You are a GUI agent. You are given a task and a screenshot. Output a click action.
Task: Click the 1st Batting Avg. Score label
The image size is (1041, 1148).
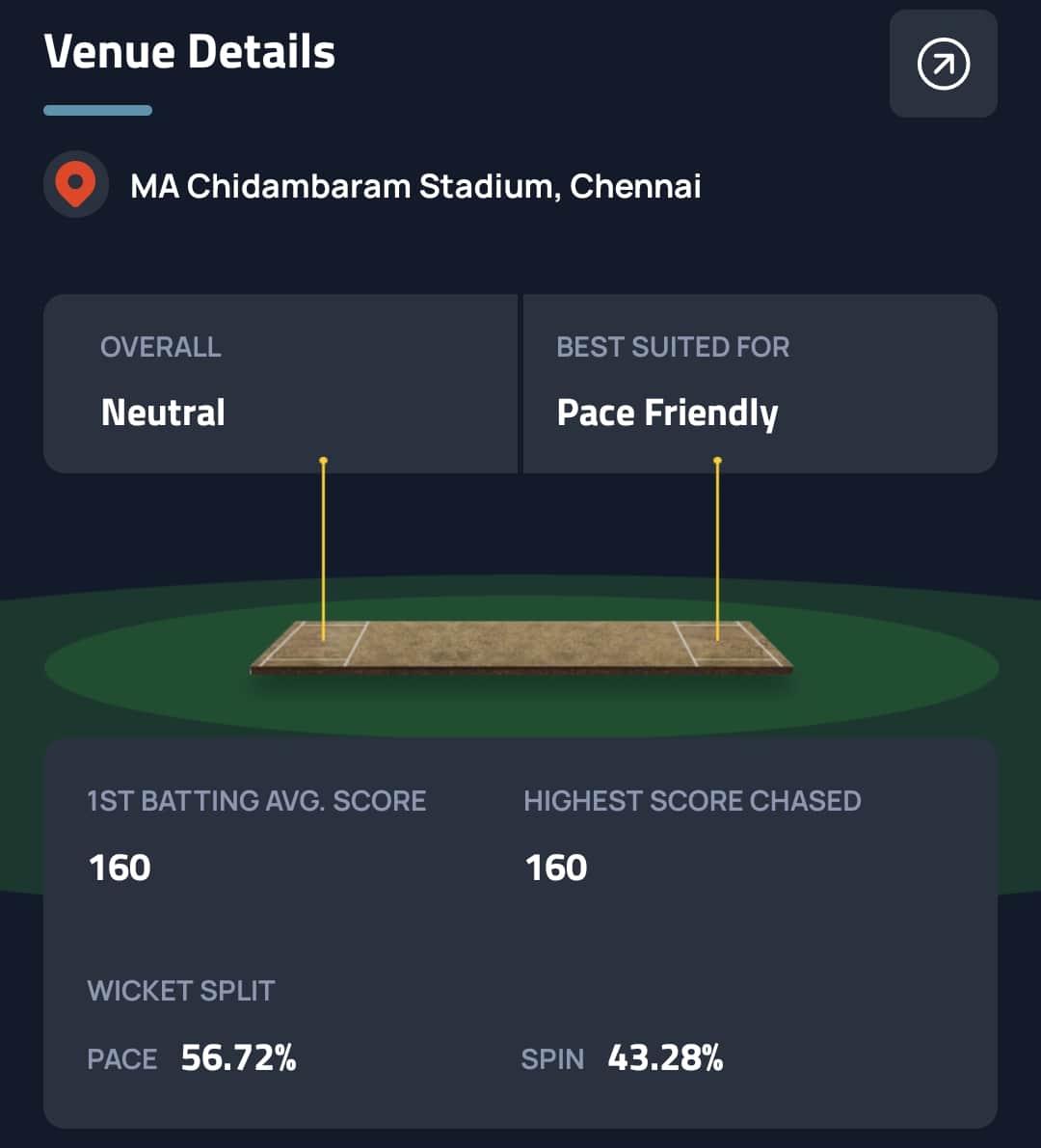click(256, 801)
